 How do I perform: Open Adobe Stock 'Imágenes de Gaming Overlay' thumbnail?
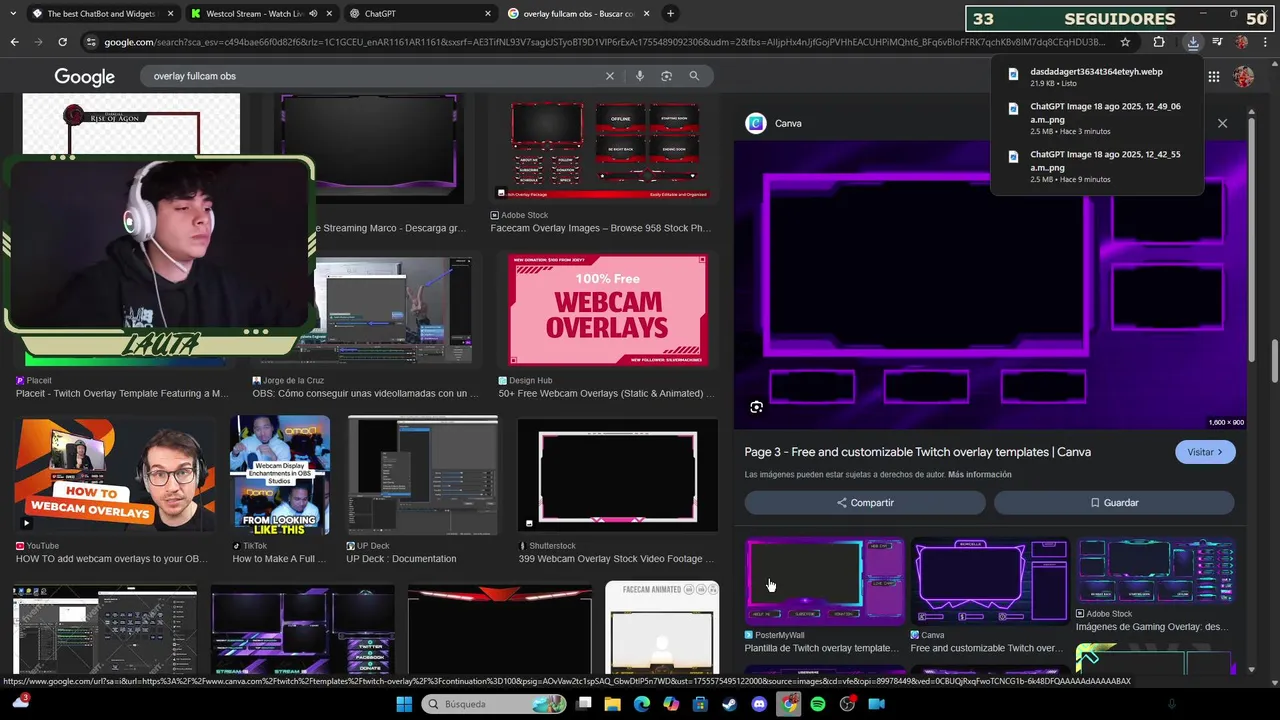1156,572
